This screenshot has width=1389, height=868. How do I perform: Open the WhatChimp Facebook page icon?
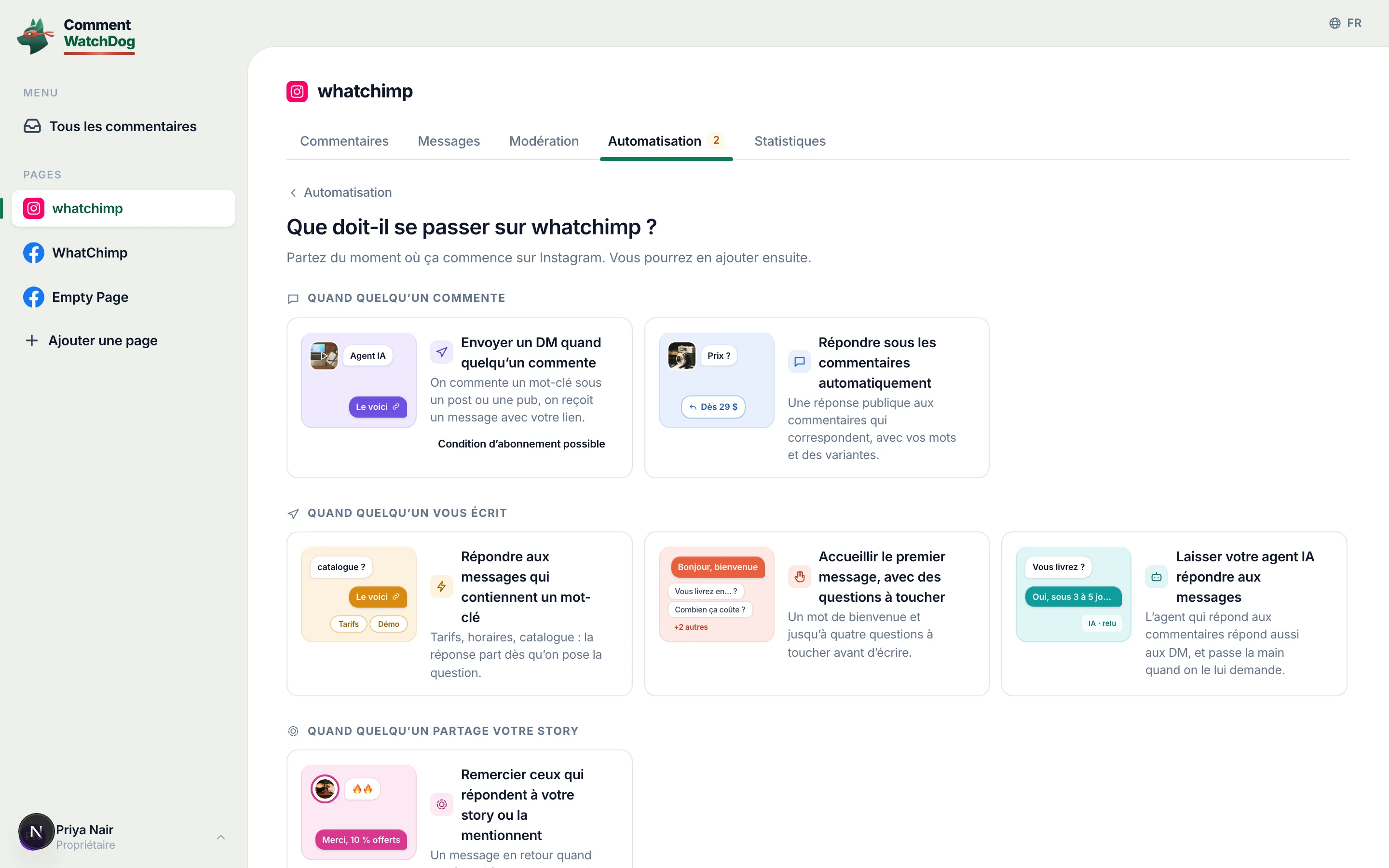tap(34, 253)
